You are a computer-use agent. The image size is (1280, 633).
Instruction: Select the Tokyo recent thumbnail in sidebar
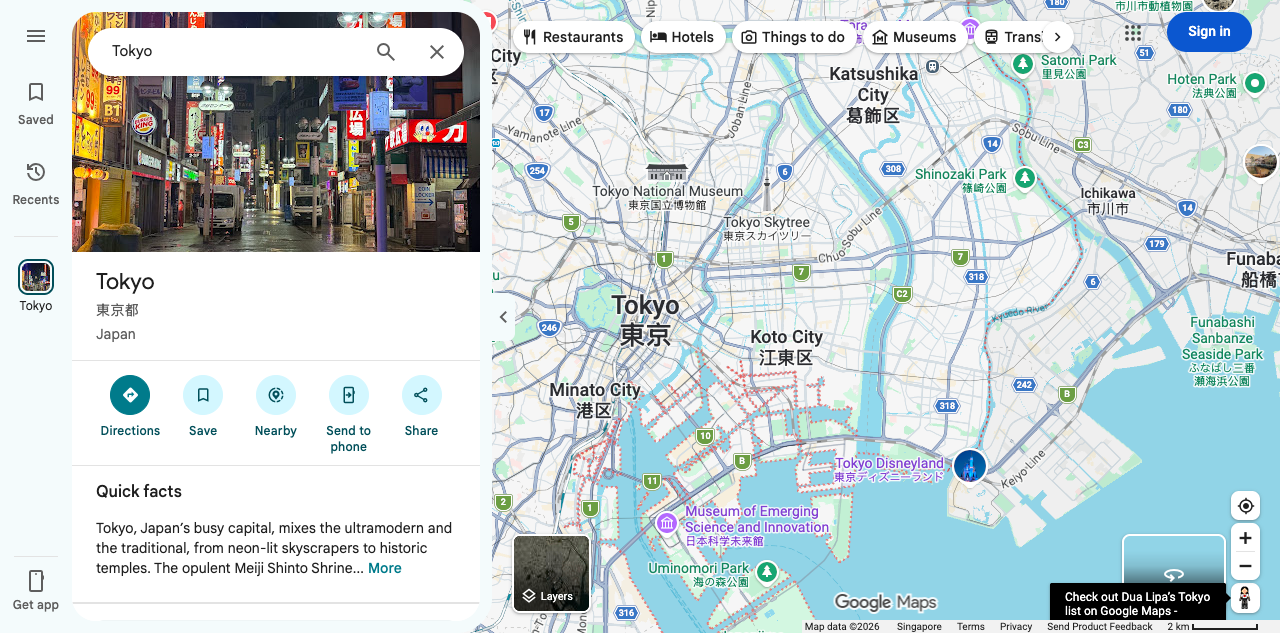(36, 277)
